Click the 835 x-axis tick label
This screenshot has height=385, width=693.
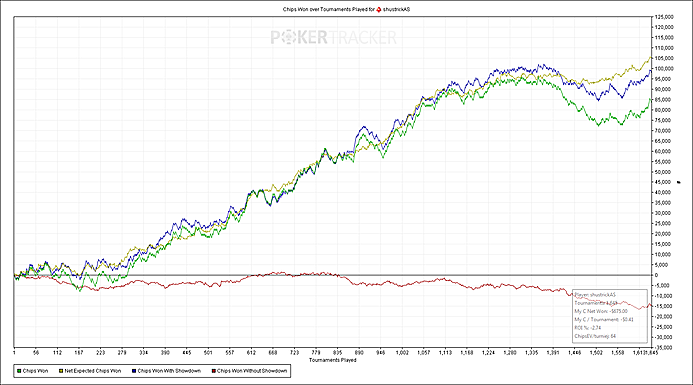[x=338, y=353]
